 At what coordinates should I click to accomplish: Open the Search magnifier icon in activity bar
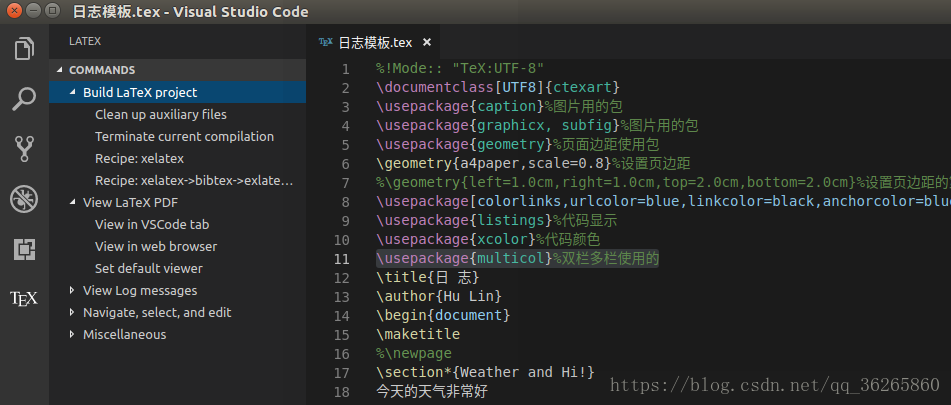[24, 99]
